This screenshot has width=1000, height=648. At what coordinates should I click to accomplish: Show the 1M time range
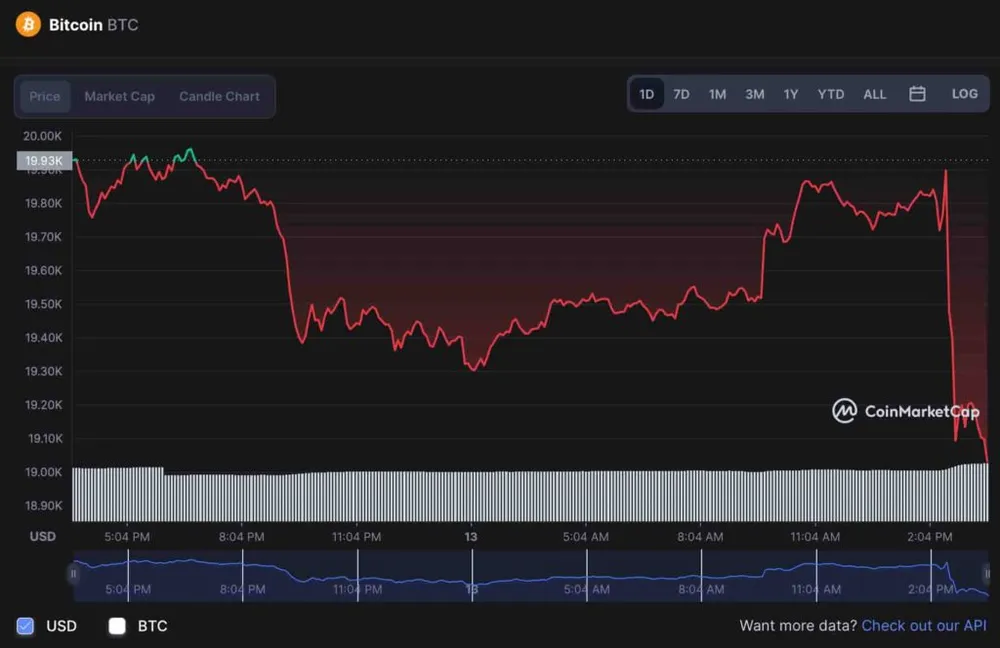[717, 94]
